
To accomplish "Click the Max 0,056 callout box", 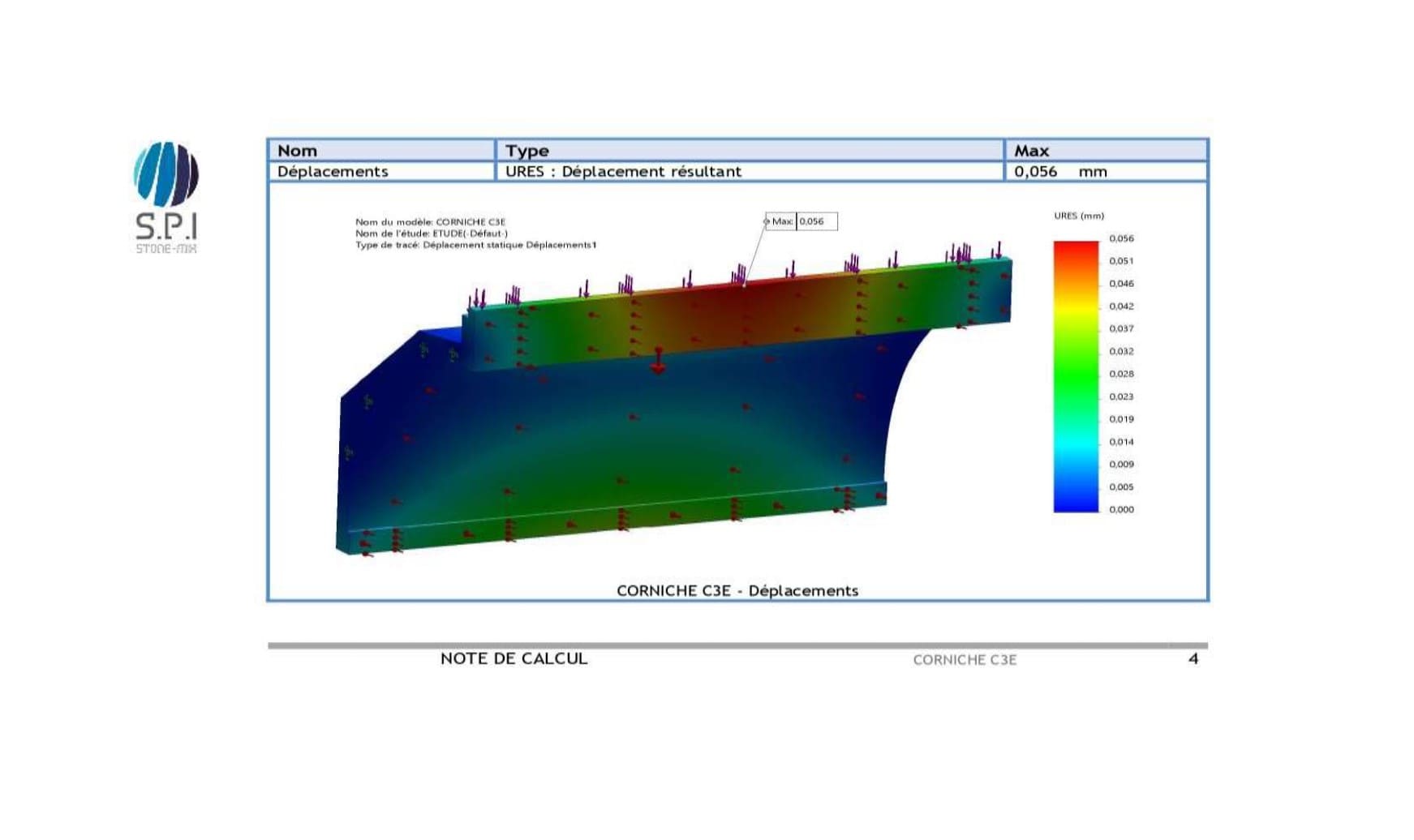I will [x=801, y=221].
